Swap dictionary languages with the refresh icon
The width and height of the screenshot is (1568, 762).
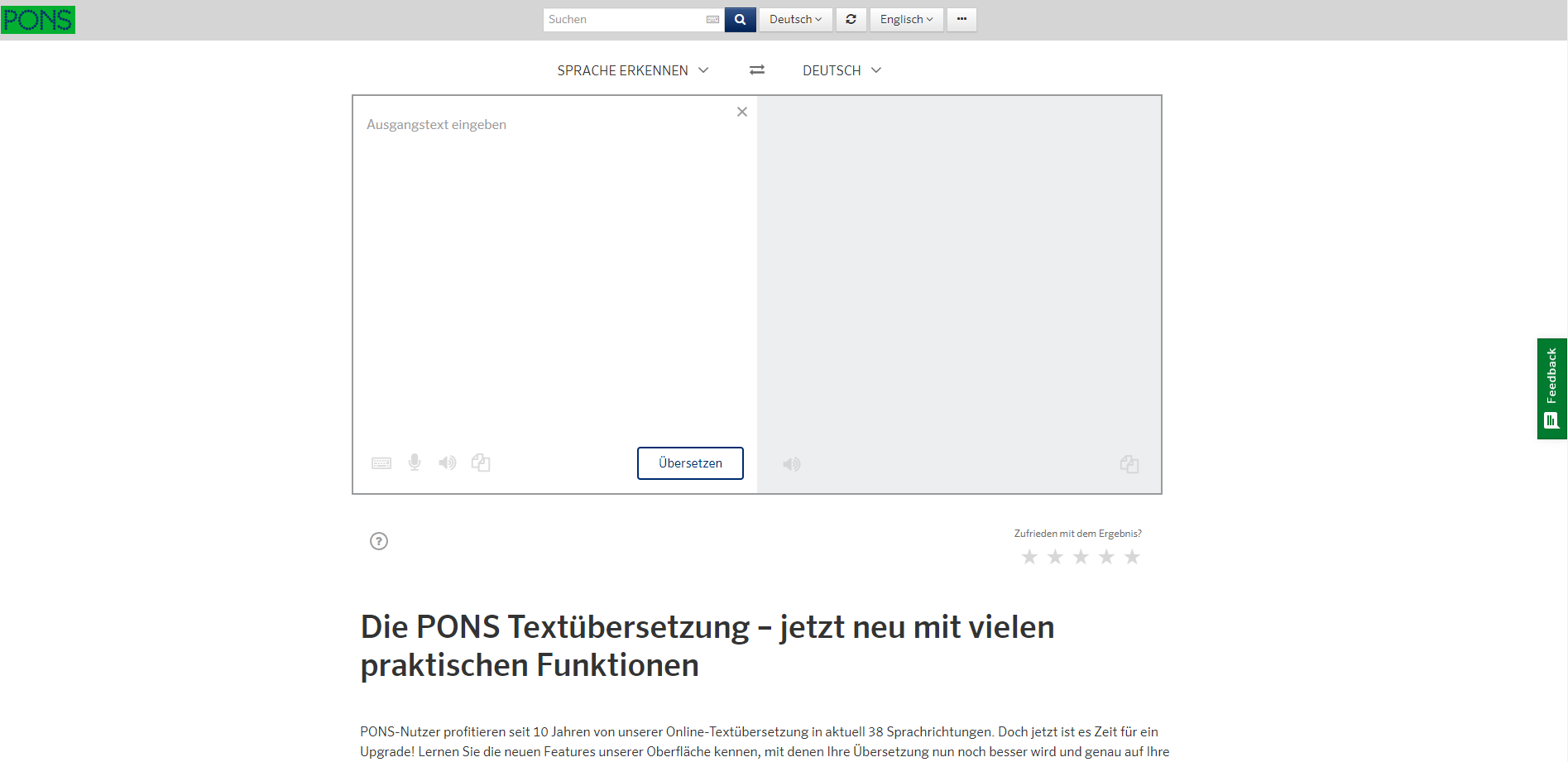click(851, 19)
